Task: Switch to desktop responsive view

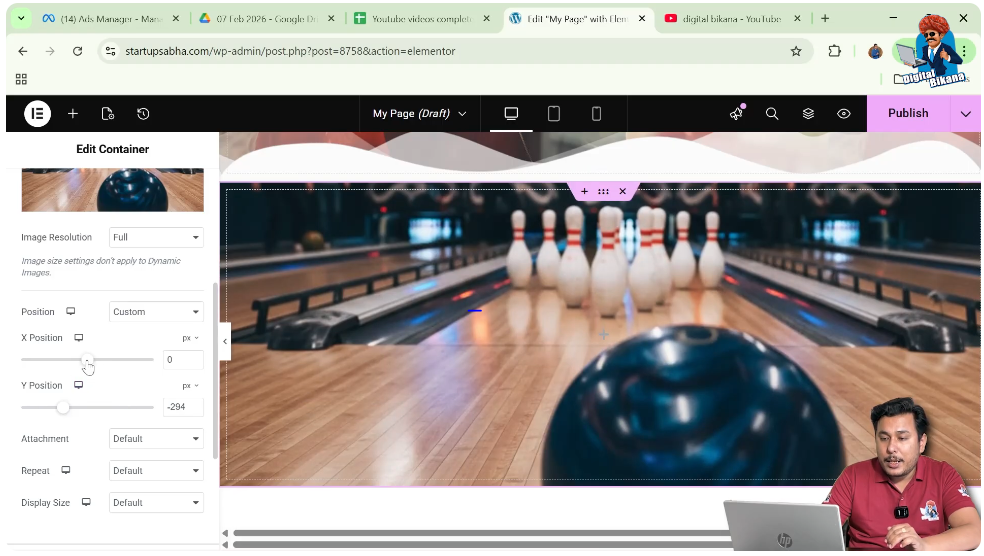Action: pos(511,114)
